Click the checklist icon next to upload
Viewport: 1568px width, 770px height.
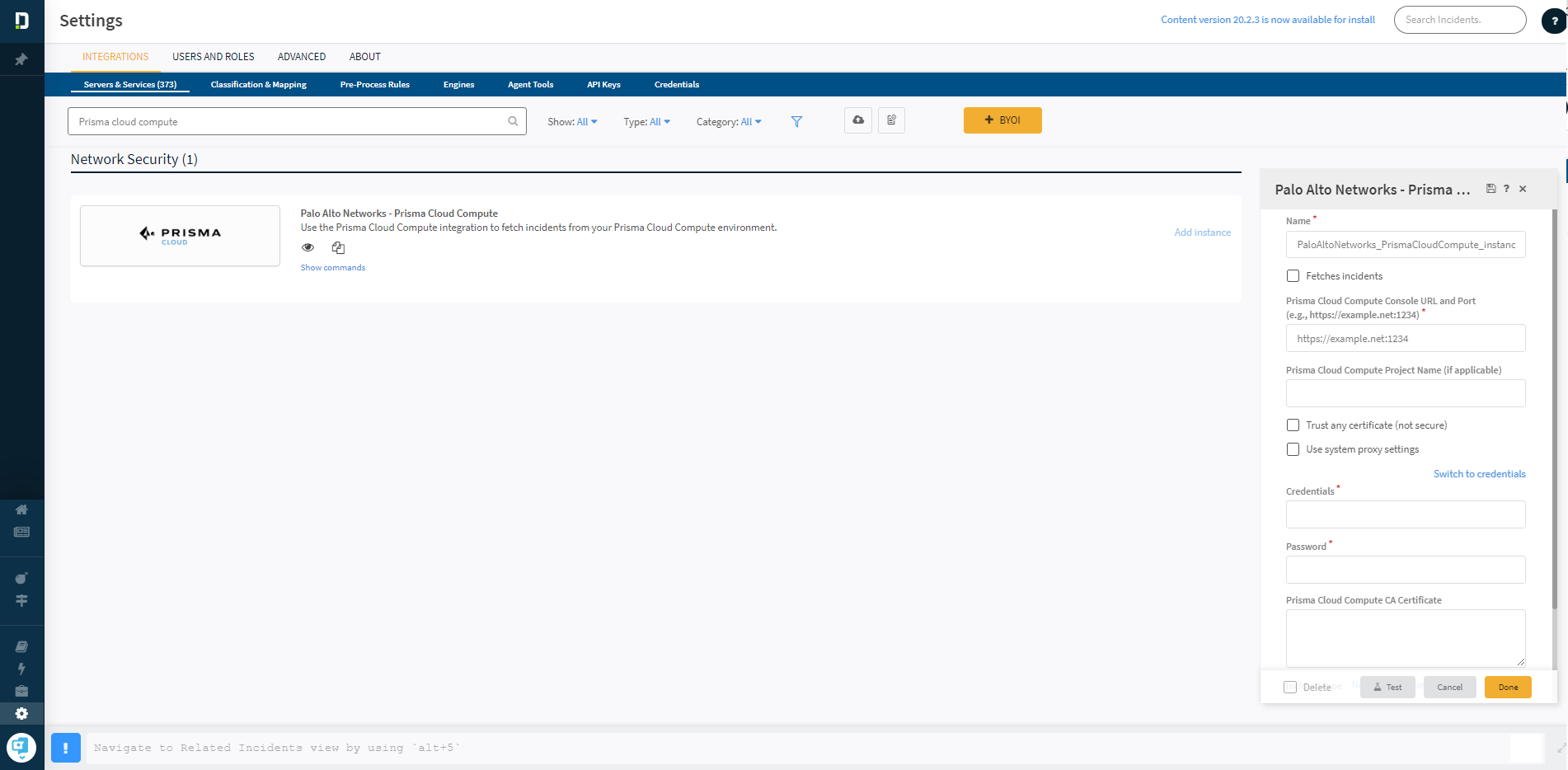coord(891,120)
